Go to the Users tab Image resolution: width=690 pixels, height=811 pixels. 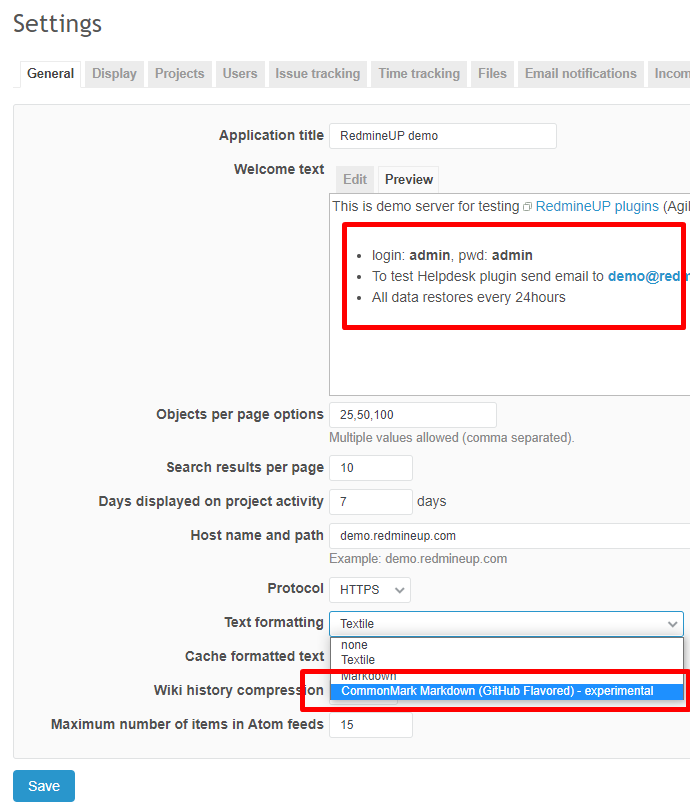(240, 74)
